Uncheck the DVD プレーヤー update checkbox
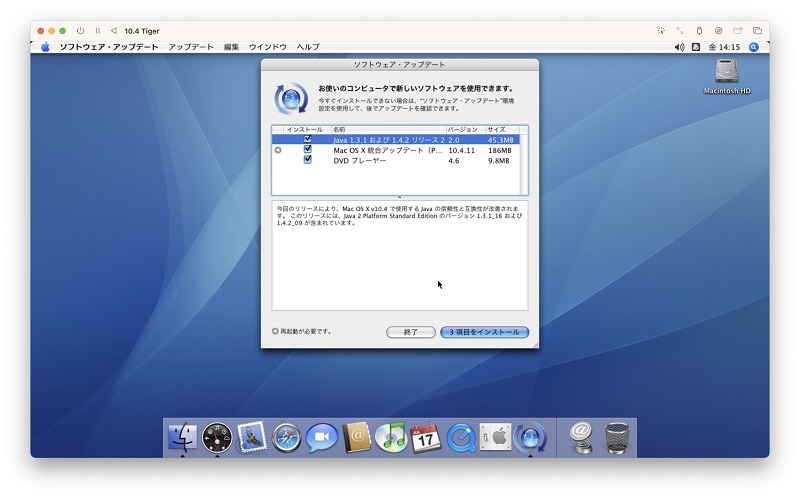The height and width of the screenshot is (498, 800). [308, 159]
